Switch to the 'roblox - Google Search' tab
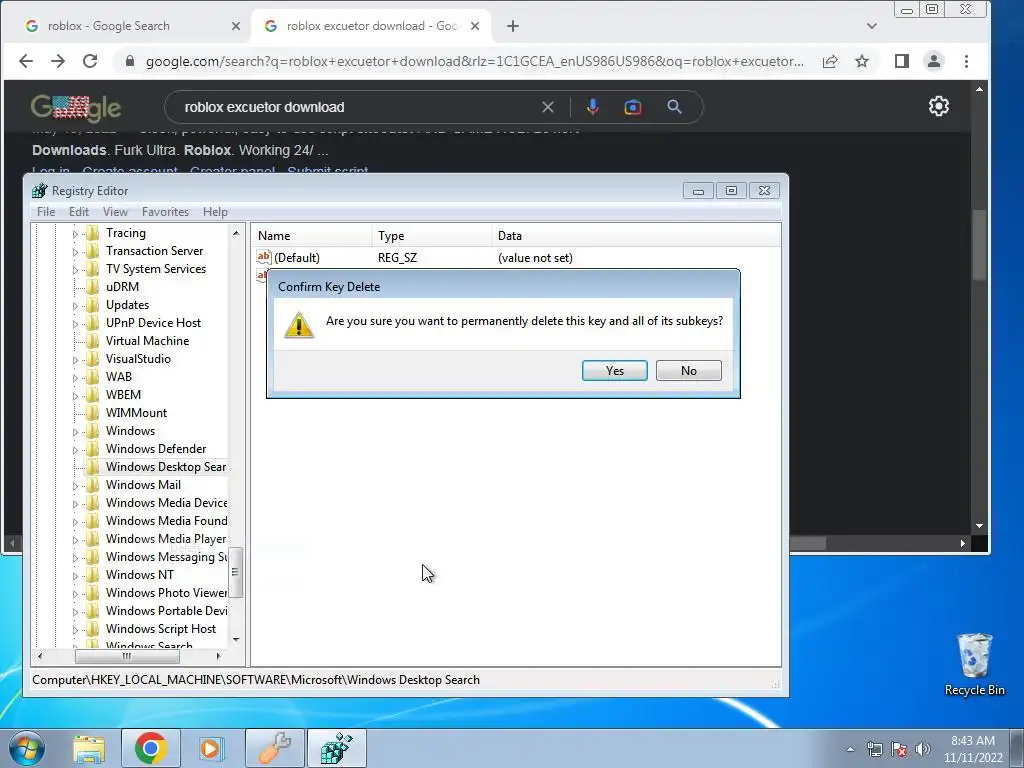The image size is (1024, 768). click(108, 26)
